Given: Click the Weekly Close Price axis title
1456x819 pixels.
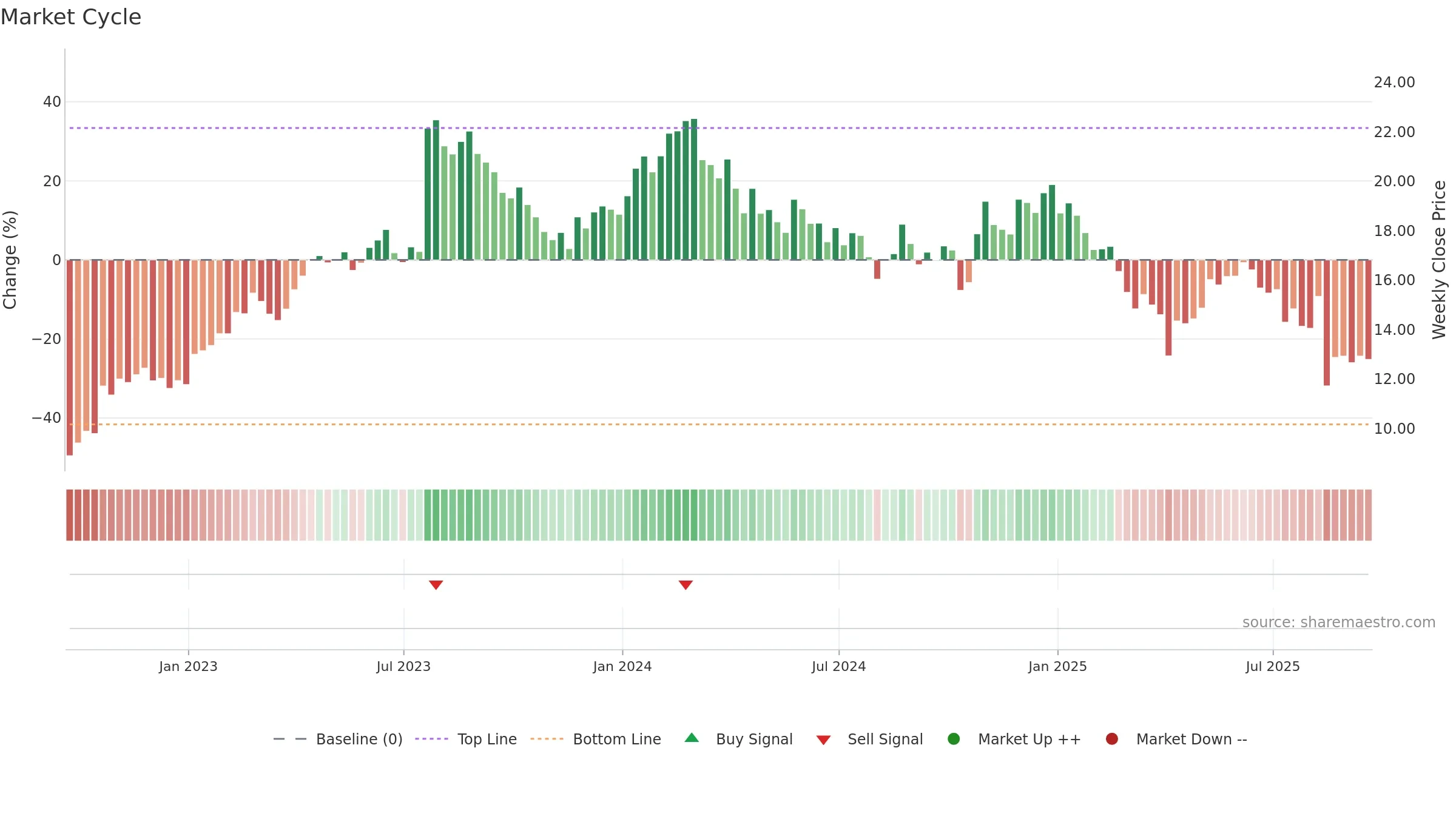Looking at the screenshot, I should 1439,260.
